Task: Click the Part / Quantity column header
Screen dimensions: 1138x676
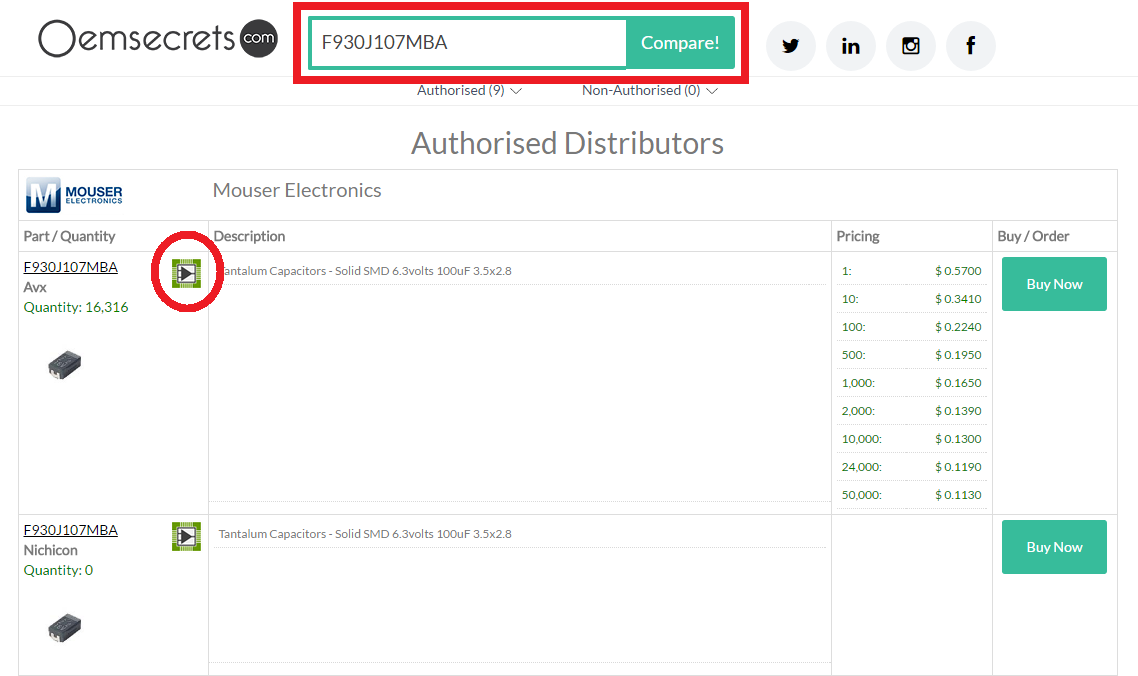Action: pos(69,236)
